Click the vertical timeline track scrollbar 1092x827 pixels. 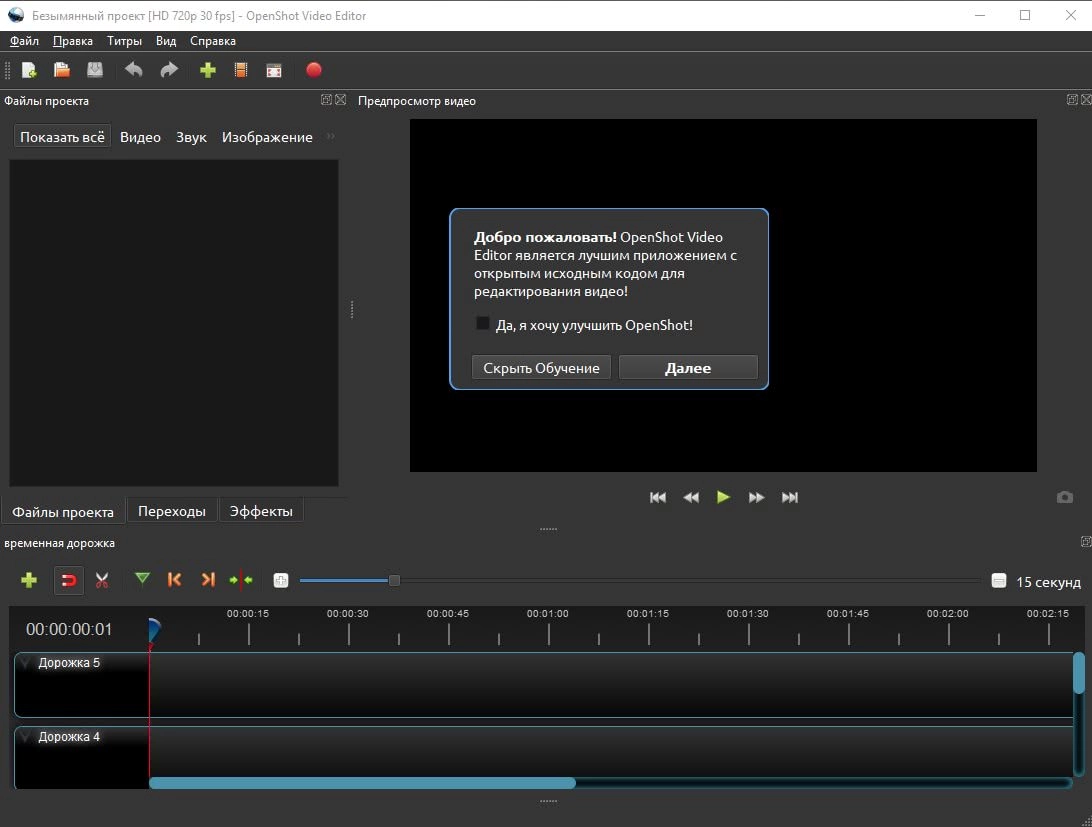coord(1079,673)
